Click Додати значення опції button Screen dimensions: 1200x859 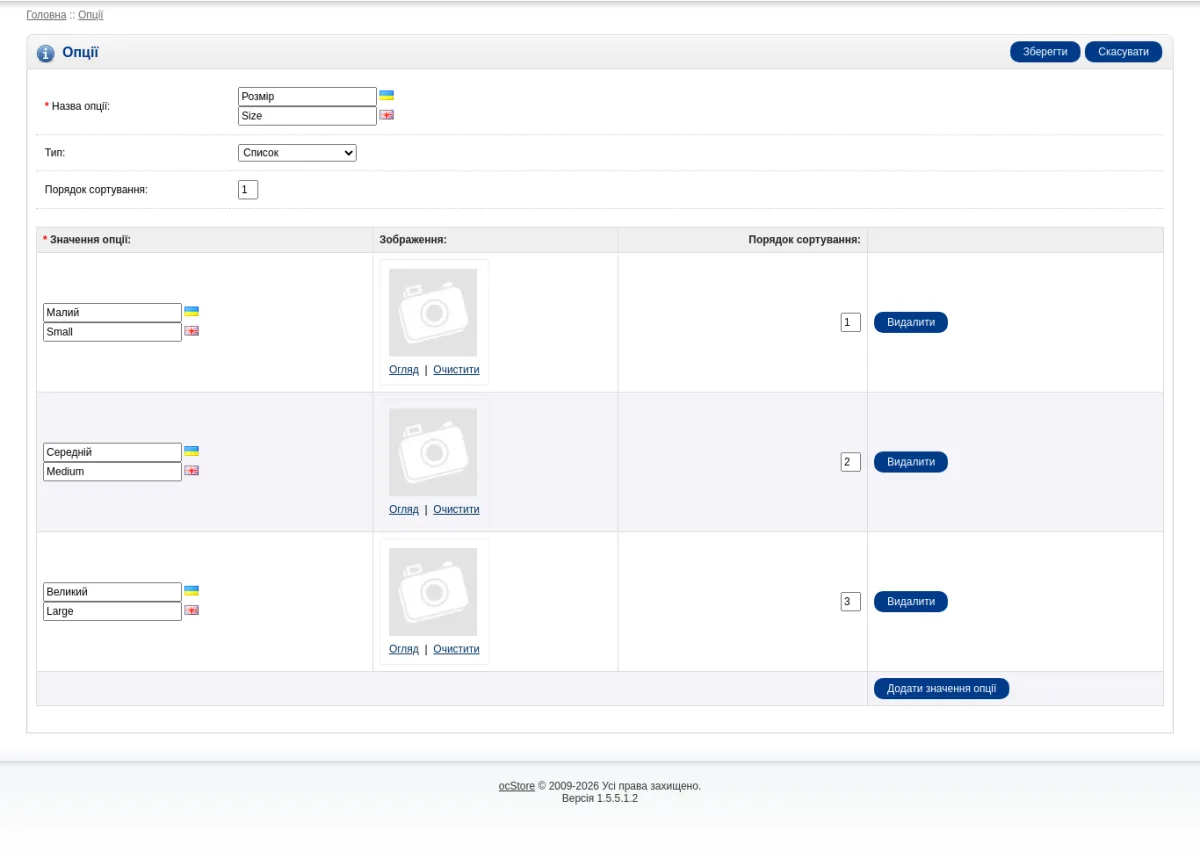[941, 689]
